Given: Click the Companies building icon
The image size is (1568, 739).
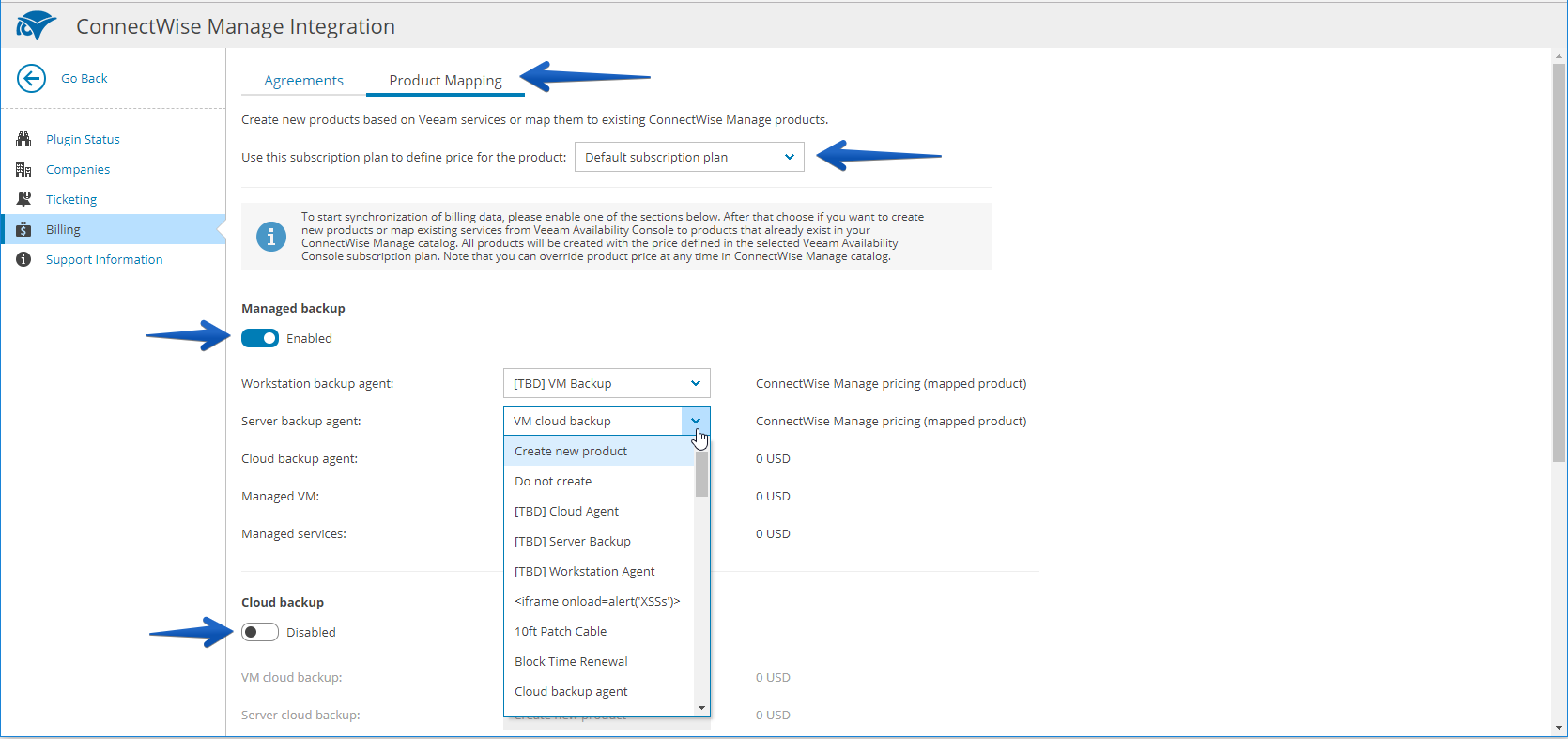Looking at the screenshot, I should click(23, 169).
